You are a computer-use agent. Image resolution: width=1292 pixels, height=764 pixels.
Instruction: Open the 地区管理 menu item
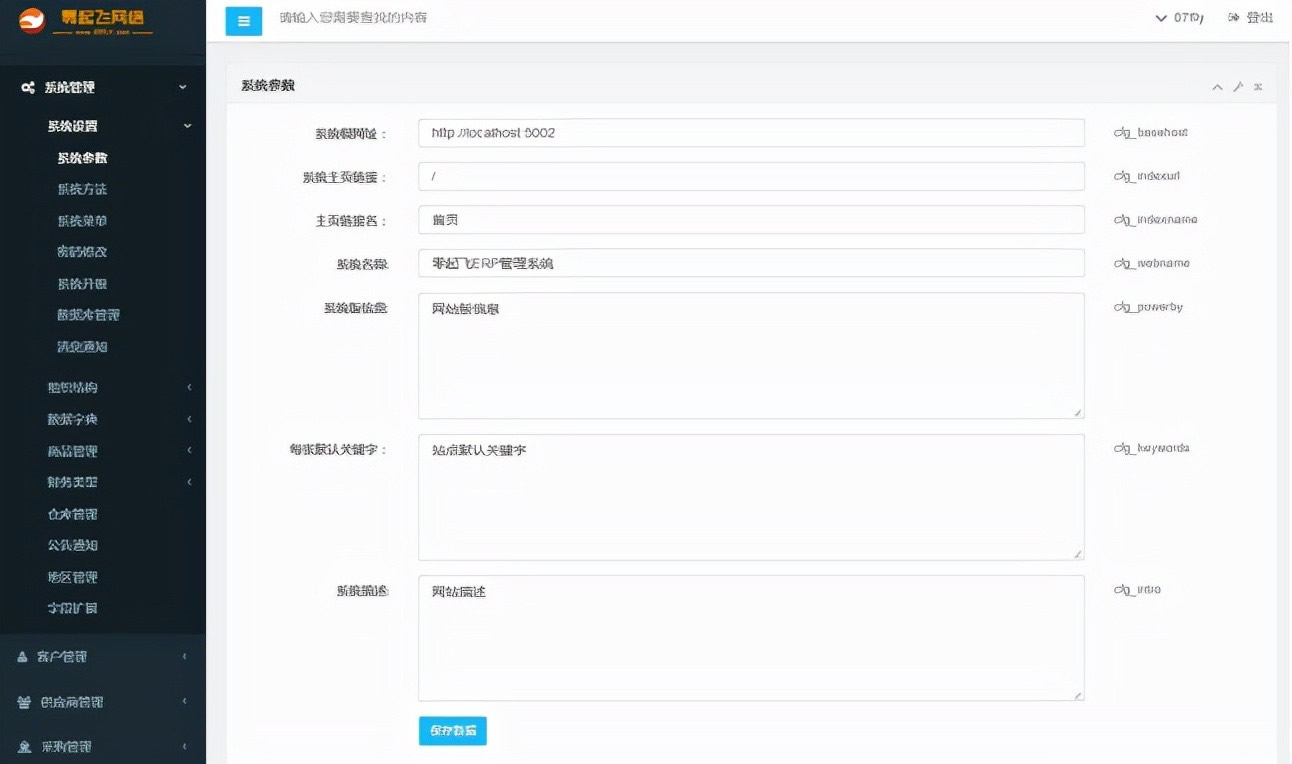point(73,578)
